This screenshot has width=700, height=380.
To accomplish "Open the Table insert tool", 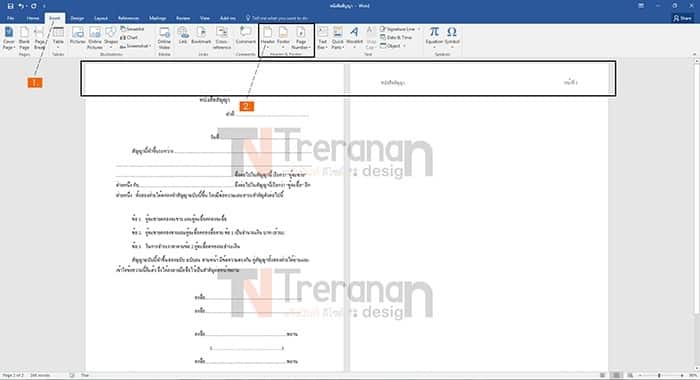I will tap(58, 38).
